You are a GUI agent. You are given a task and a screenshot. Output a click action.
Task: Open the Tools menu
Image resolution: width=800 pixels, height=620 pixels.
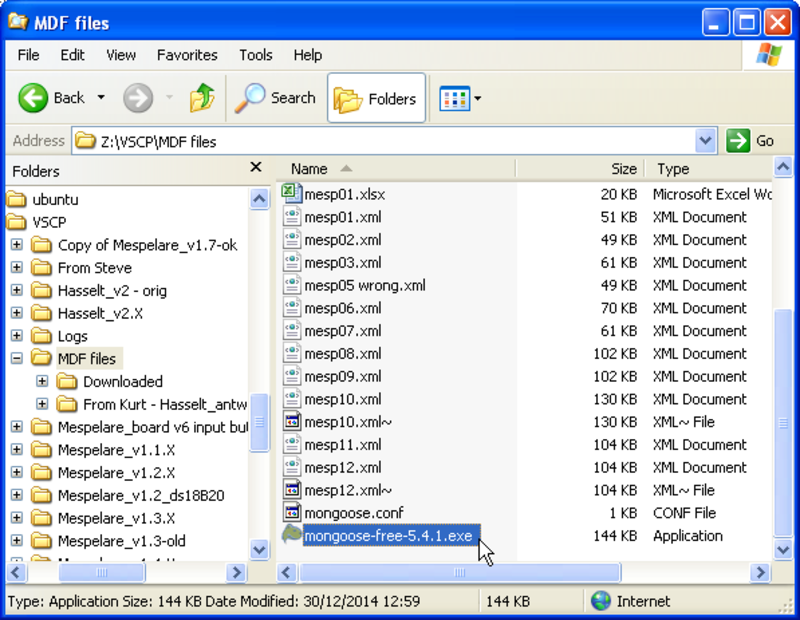[x=256, y=55]
